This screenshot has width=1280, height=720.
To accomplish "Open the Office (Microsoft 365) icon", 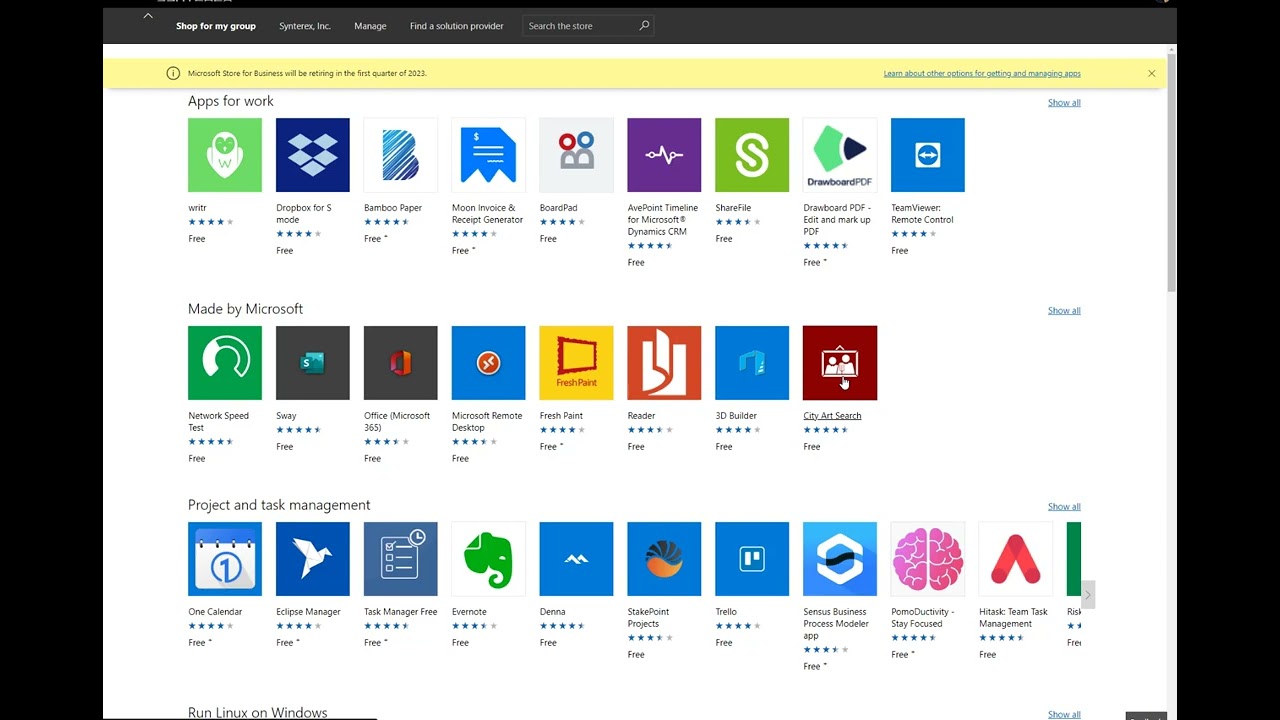I will pos(401,363).
